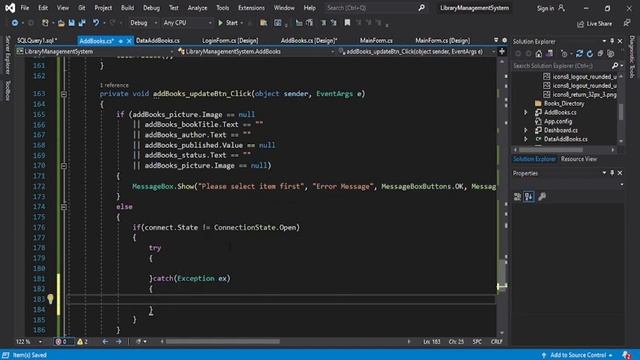This screenshot has width=640, height=360.
Task: Open the Extensions menu
Action: coord(251,8)
